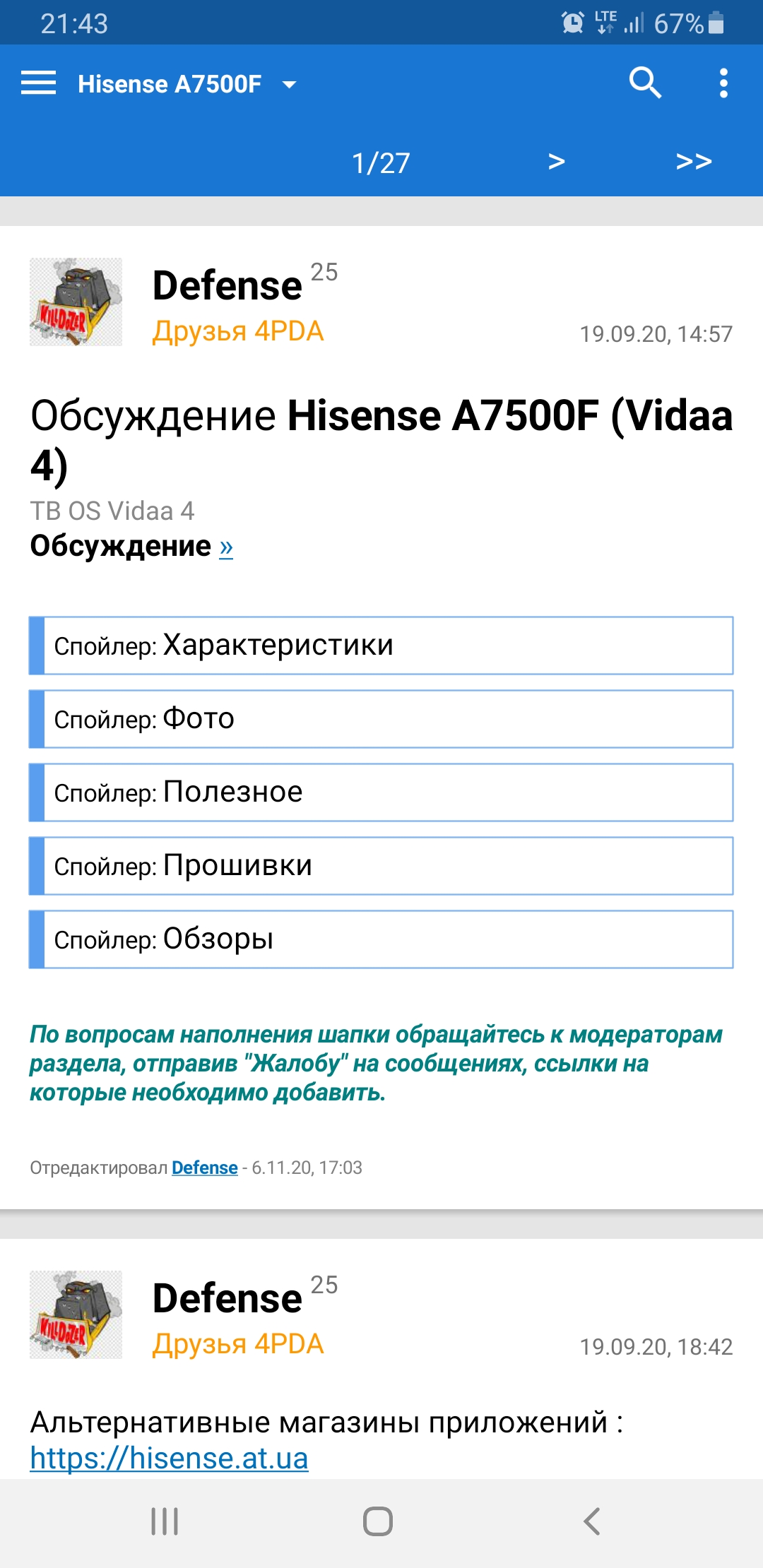
Task: Go to the next page arrow
Action: click(557, 162)
